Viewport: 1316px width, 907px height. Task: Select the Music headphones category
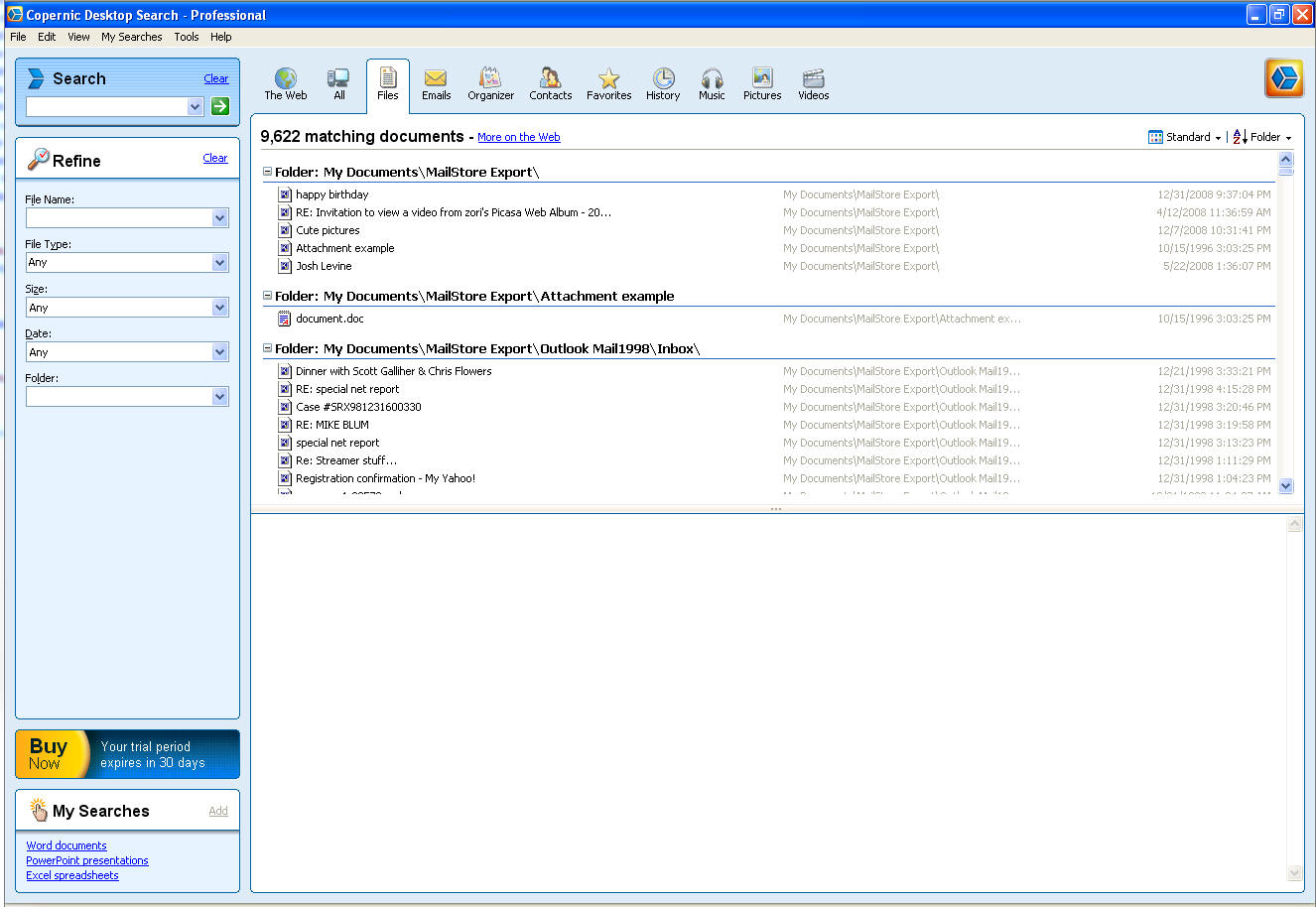[x=712, y=83]
